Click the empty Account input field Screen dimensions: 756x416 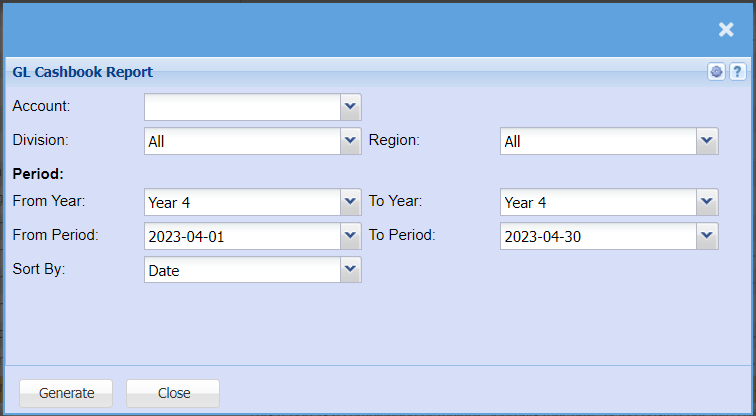[x=242, y=106]
